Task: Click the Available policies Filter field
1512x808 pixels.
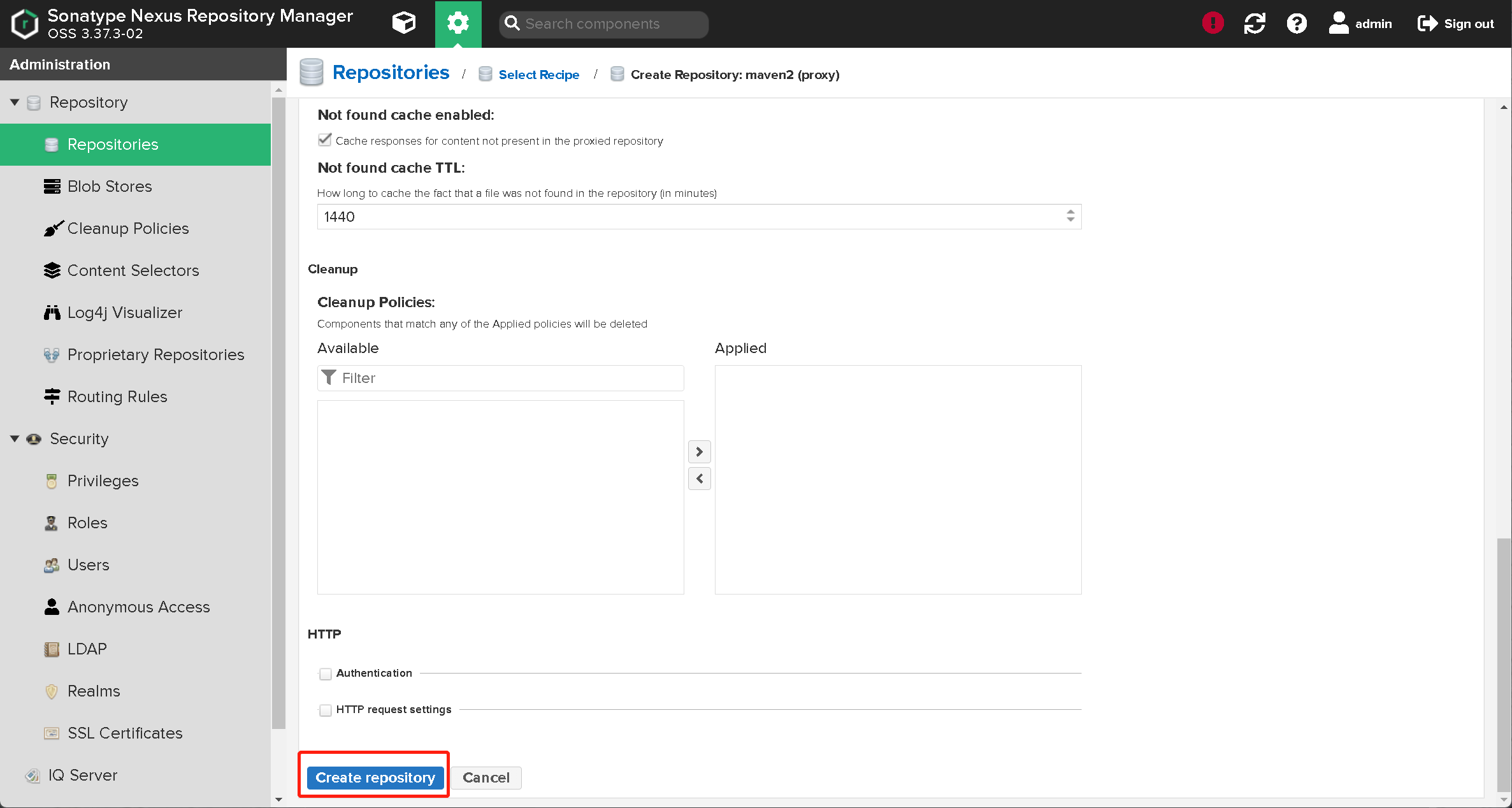Action: 501,378
